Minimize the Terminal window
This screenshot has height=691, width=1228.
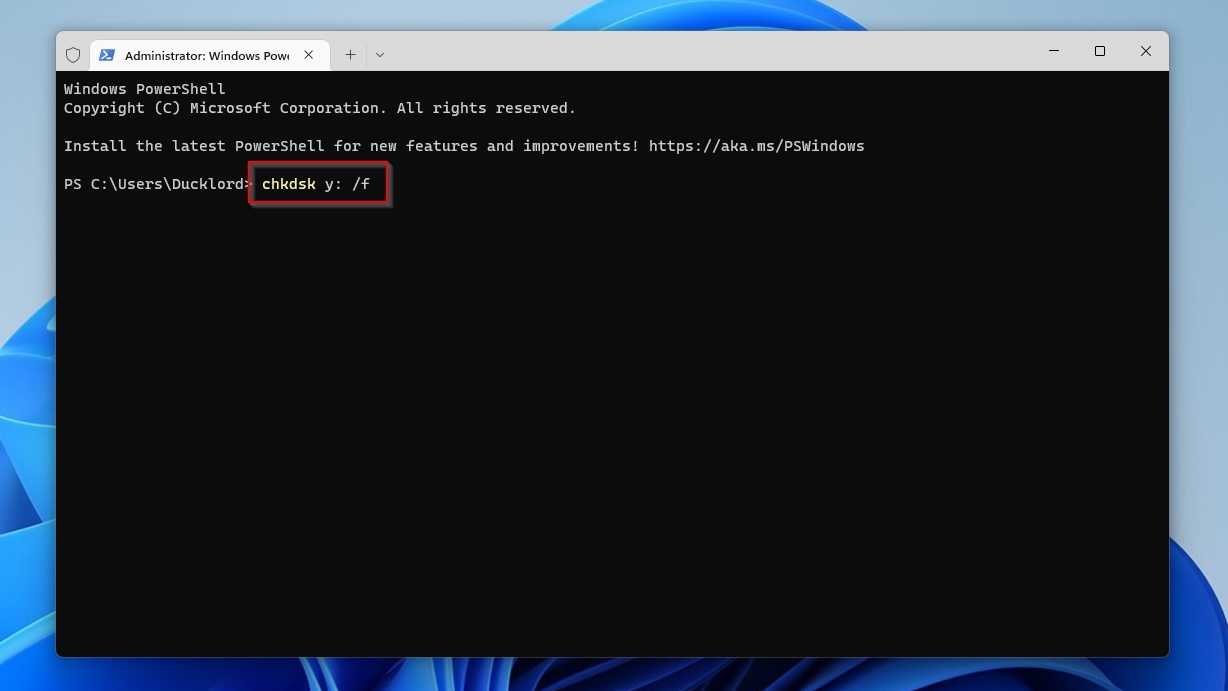pyautogui.click(x=1054, y=51)
